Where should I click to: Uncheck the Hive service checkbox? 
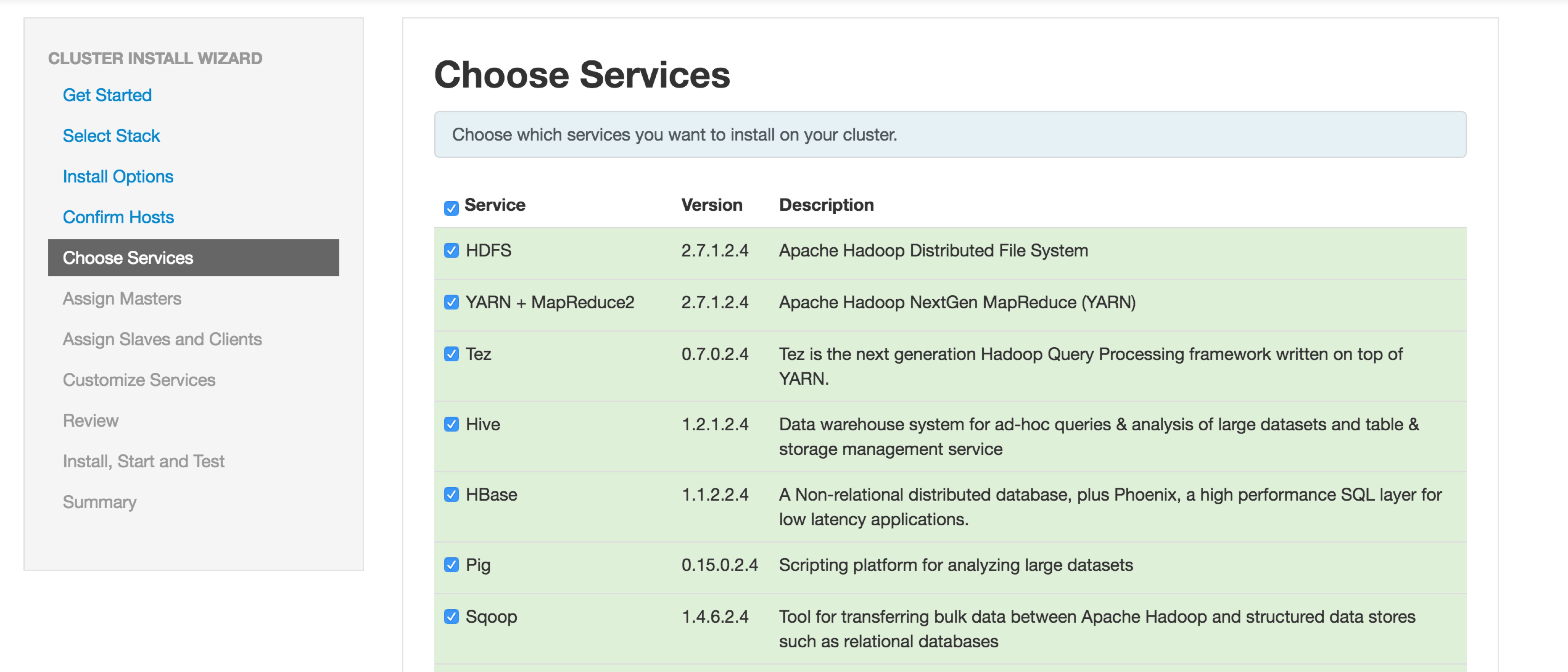point(451,424)
